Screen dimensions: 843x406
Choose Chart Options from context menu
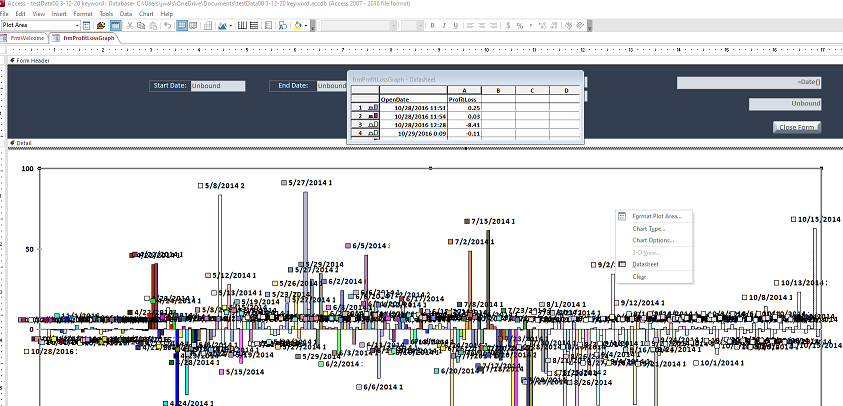(653, 240)
